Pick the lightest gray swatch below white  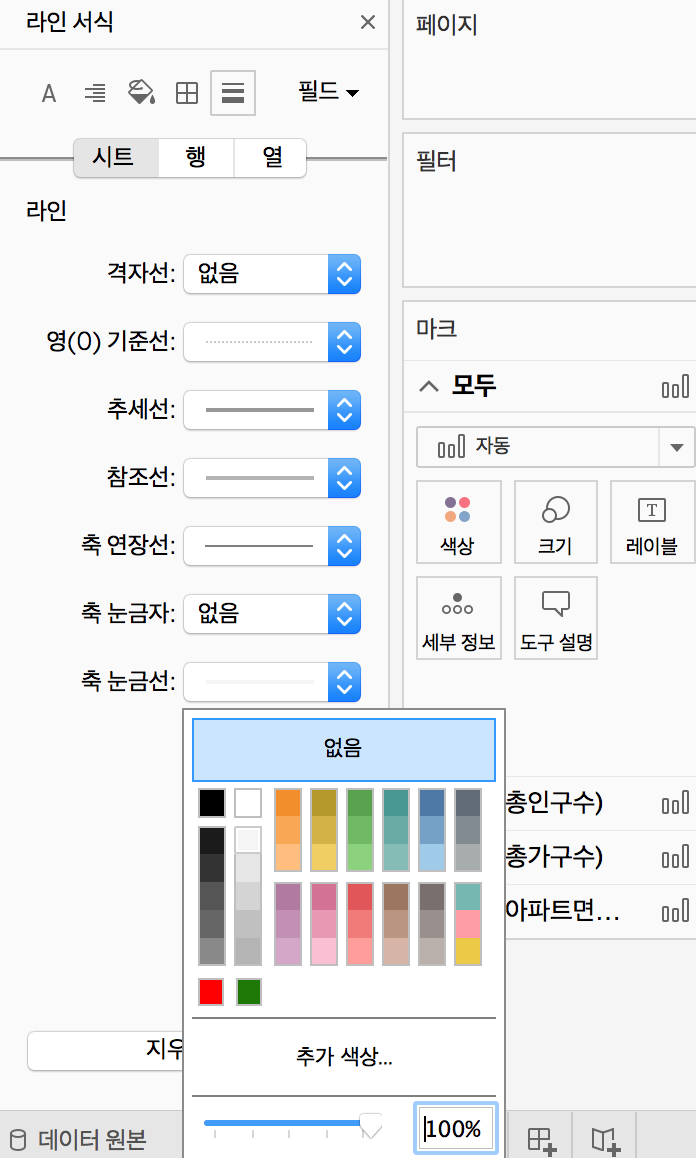[x=248, y=840]
